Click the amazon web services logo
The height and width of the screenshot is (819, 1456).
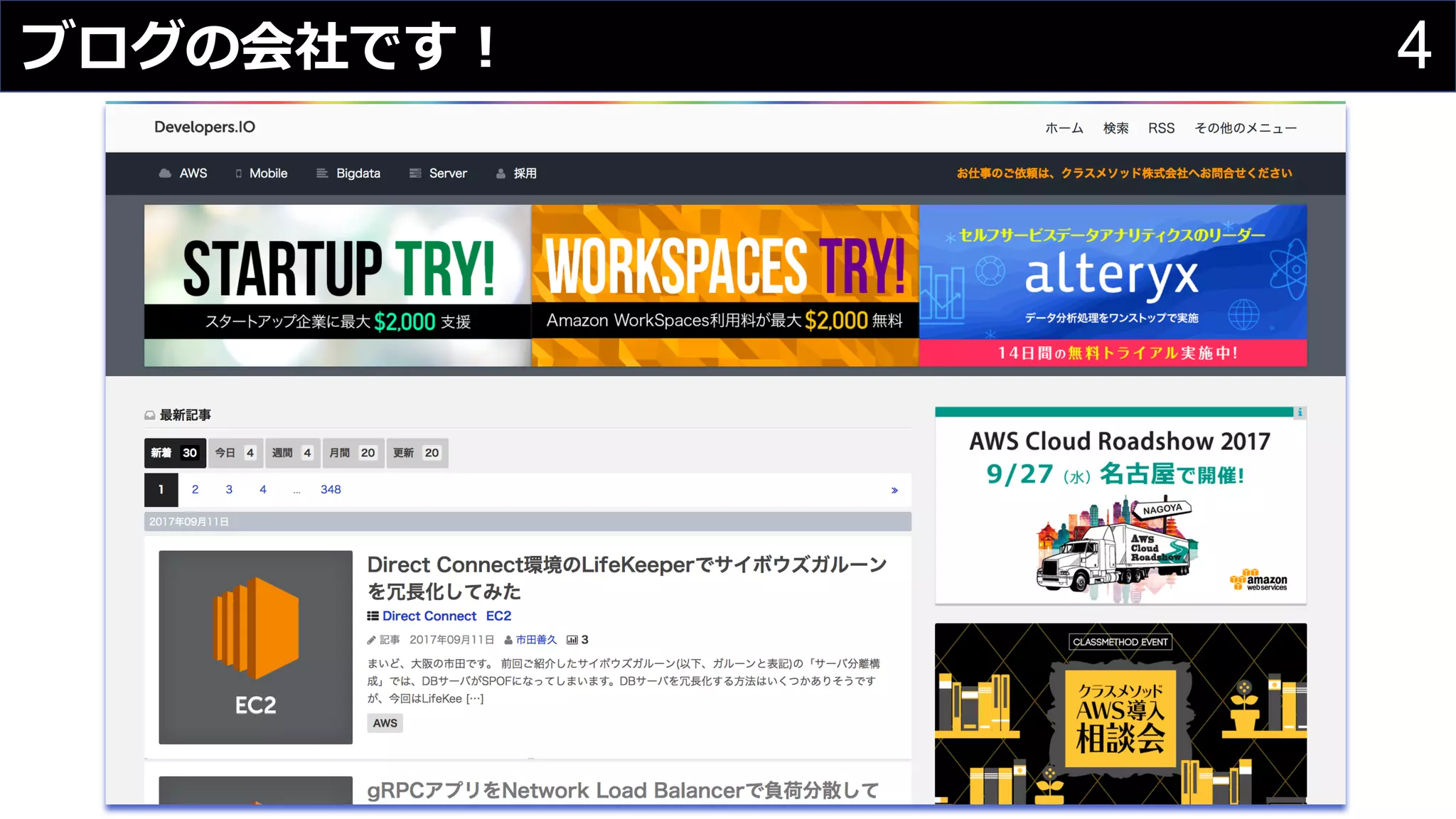point(1259,580)
